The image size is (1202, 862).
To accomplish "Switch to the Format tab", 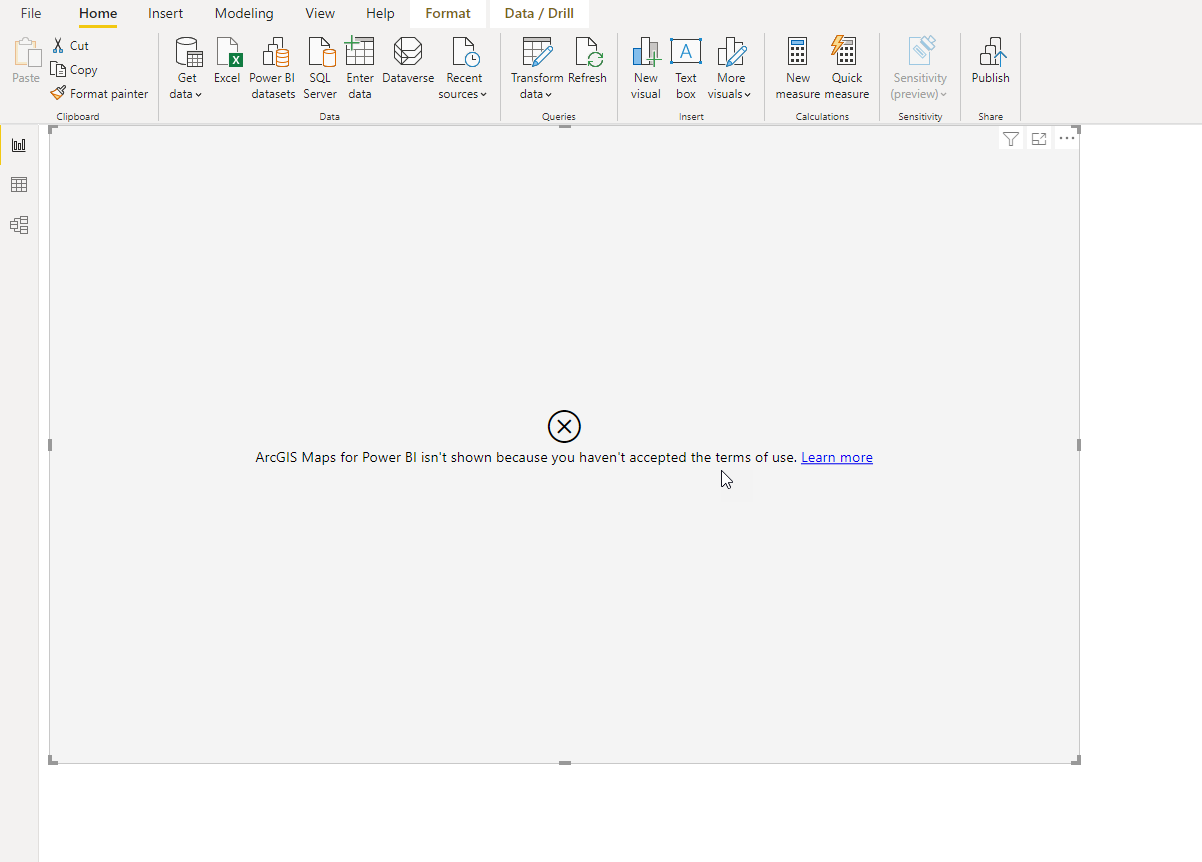I will tap(448, 14).
